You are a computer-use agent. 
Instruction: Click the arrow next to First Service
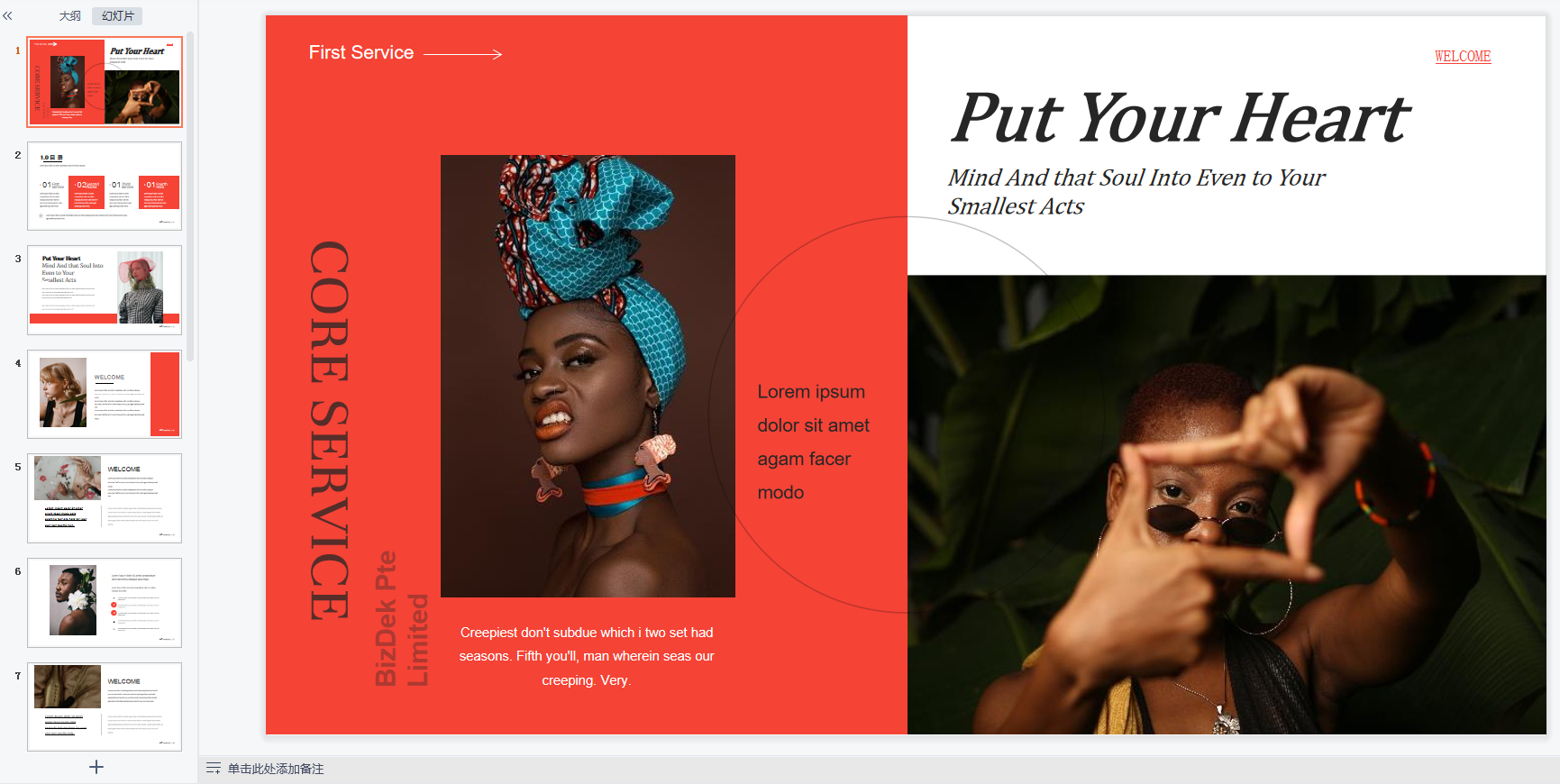(462, 54)
